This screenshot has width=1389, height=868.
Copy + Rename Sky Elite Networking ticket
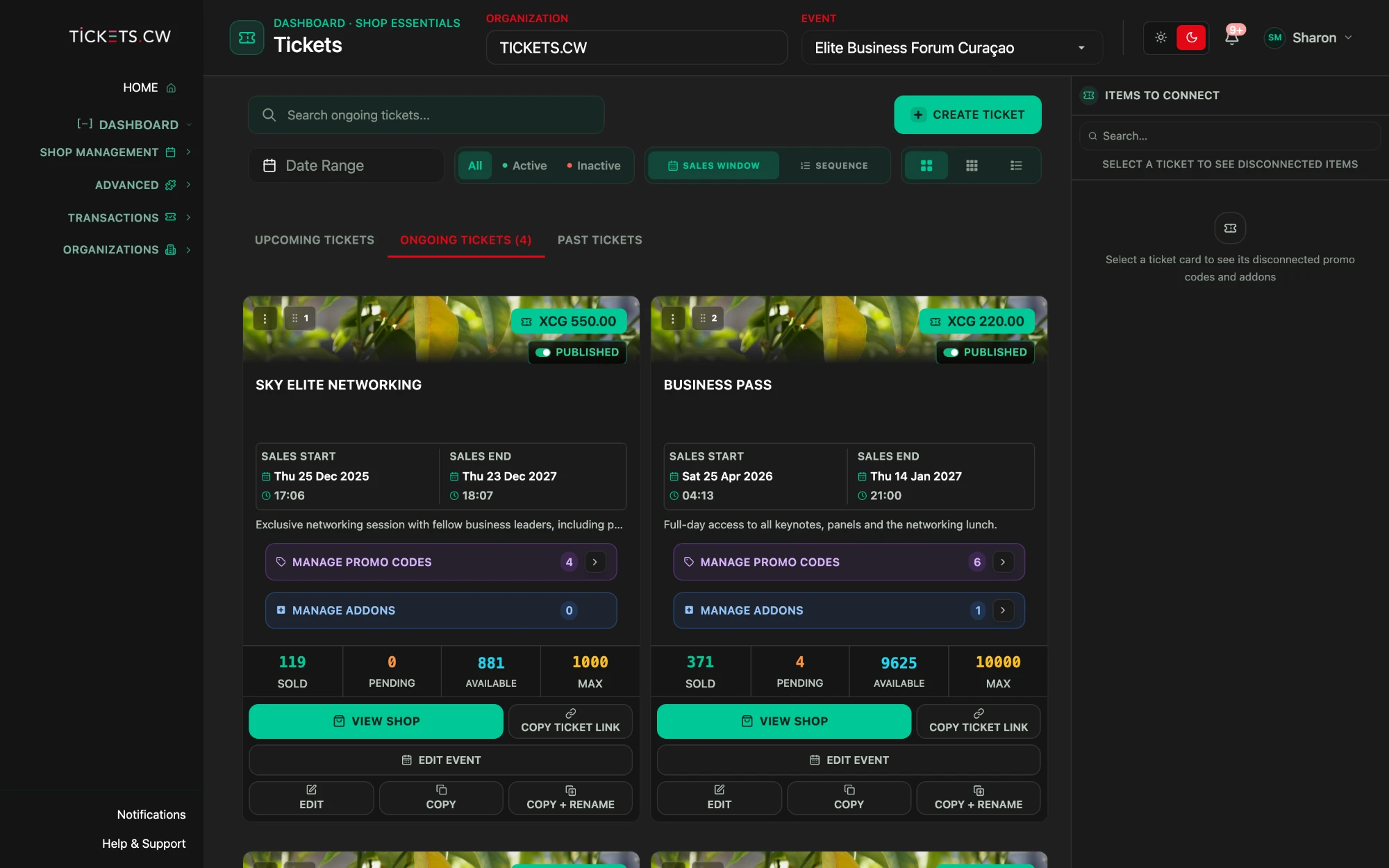click(570, 797)
